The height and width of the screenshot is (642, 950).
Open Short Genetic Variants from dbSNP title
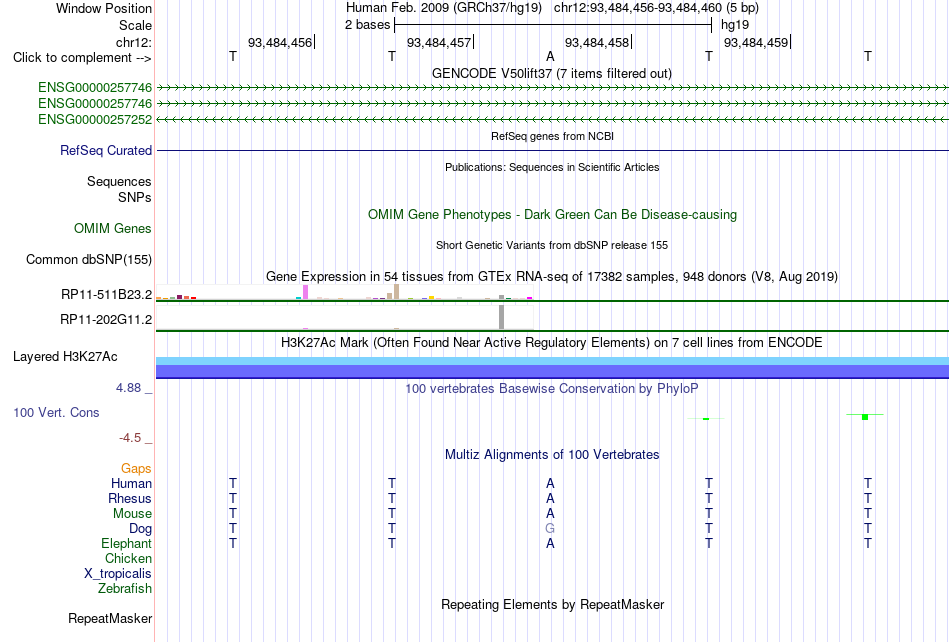552,245
